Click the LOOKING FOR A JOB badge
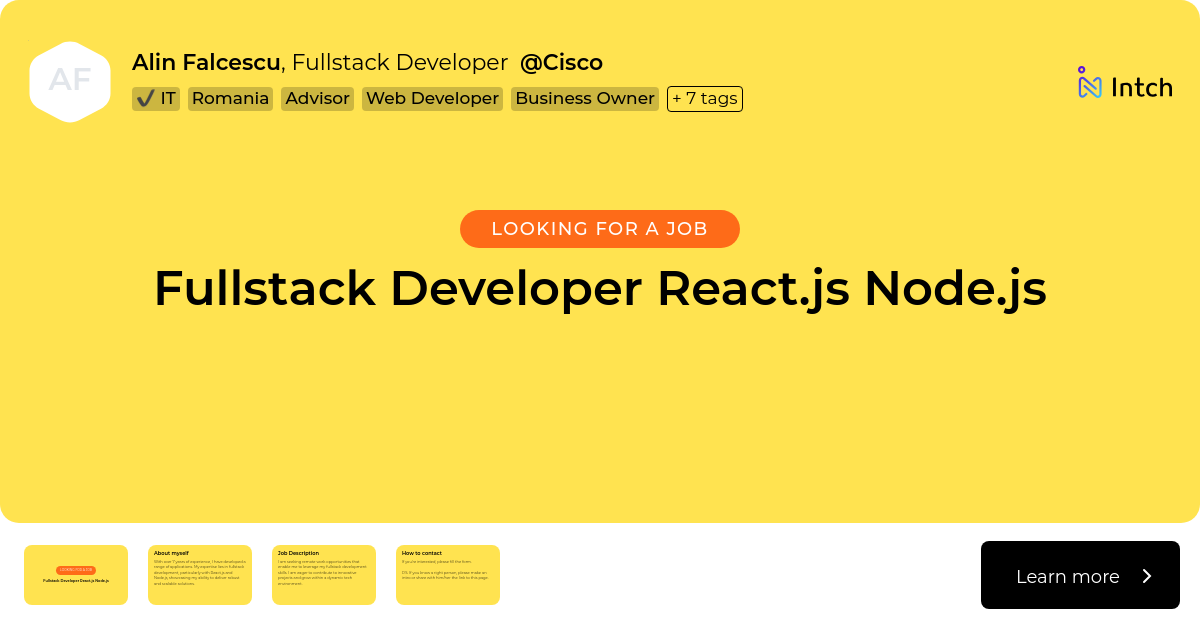 point(599,229)
